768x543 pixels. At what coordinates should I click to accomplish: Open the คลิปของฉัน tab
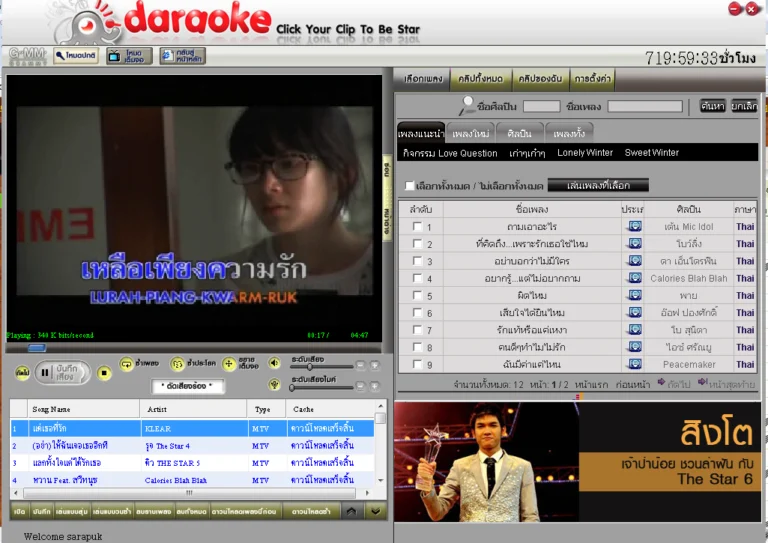point(540,79)
